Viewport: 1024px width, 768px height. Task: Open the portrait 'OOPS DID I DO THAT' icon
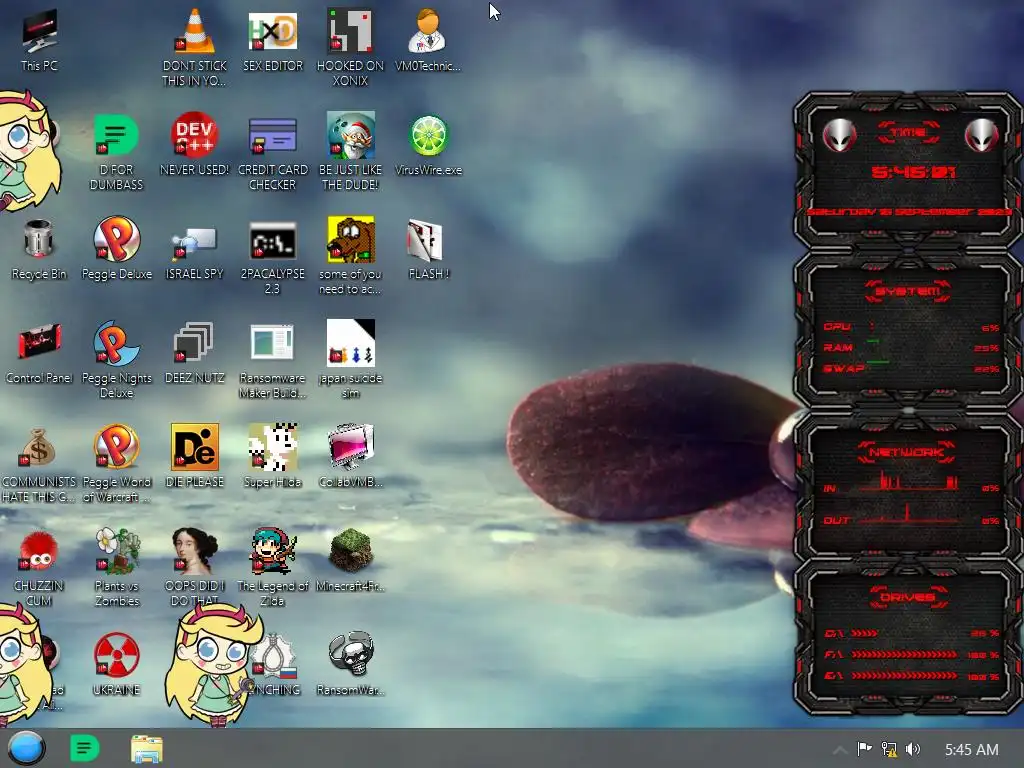pos(195,567)
